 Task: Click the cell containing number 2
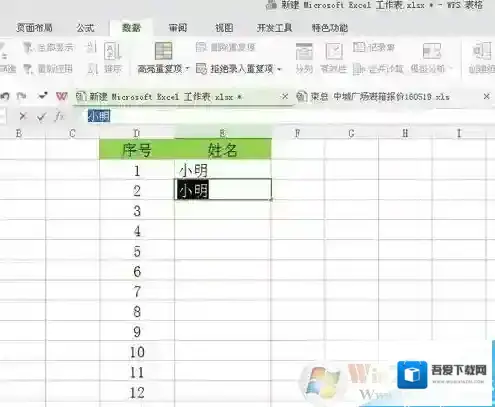(137, 190)
